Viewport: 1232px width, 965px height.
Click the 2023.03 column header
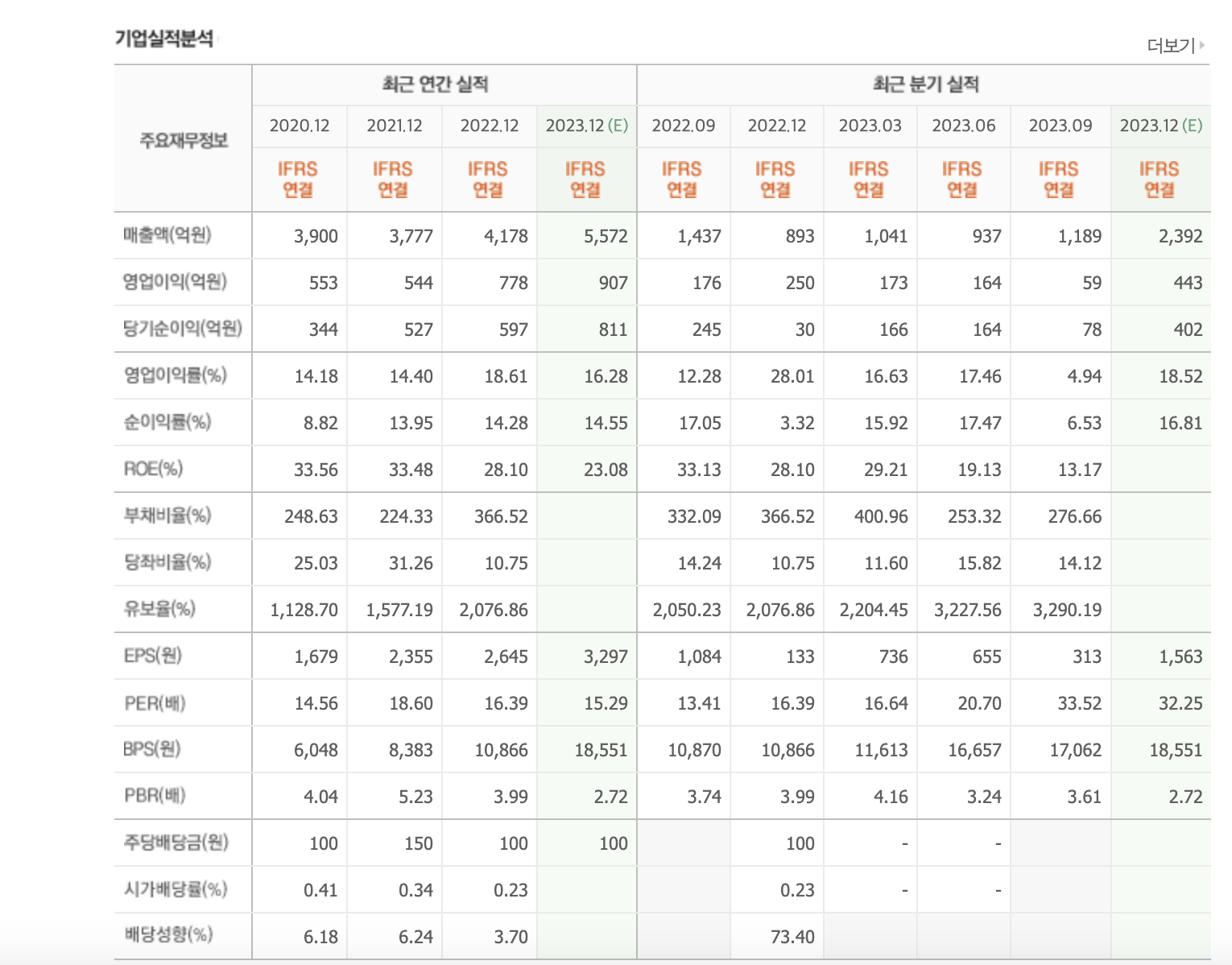870,126
